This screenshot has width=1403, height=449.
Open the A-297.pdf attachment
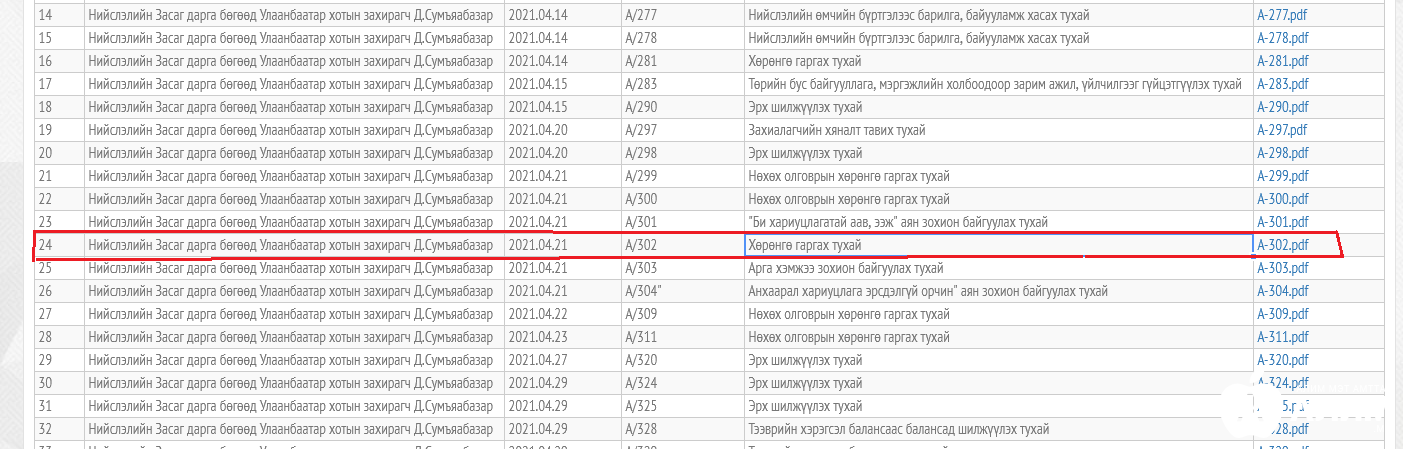point(1282,130)
